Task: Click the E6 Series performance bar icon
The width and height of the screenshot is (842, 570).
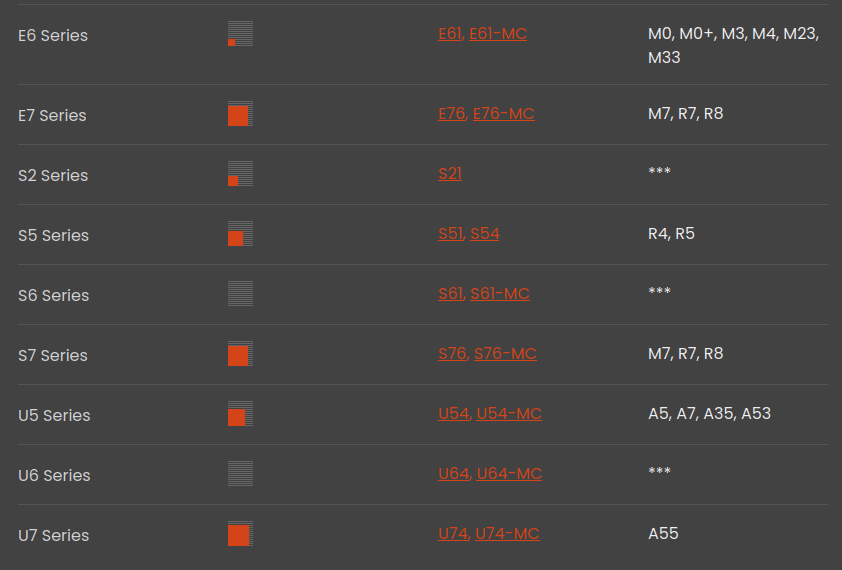Action: tap(240, 34)
